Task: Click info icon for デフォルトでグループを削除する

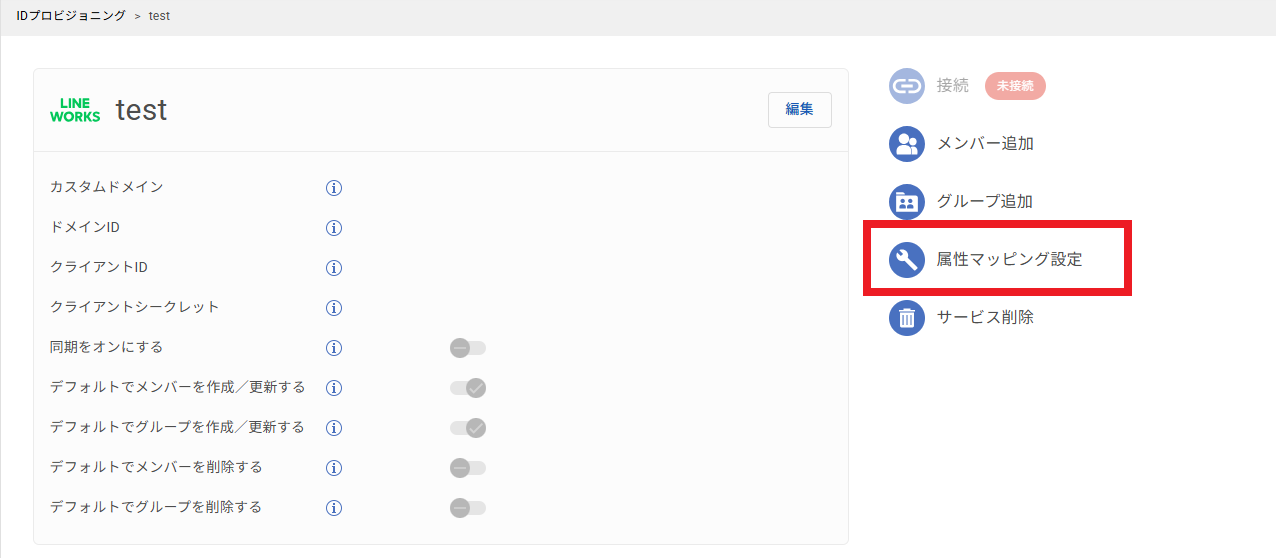Action: coord(334,508)
